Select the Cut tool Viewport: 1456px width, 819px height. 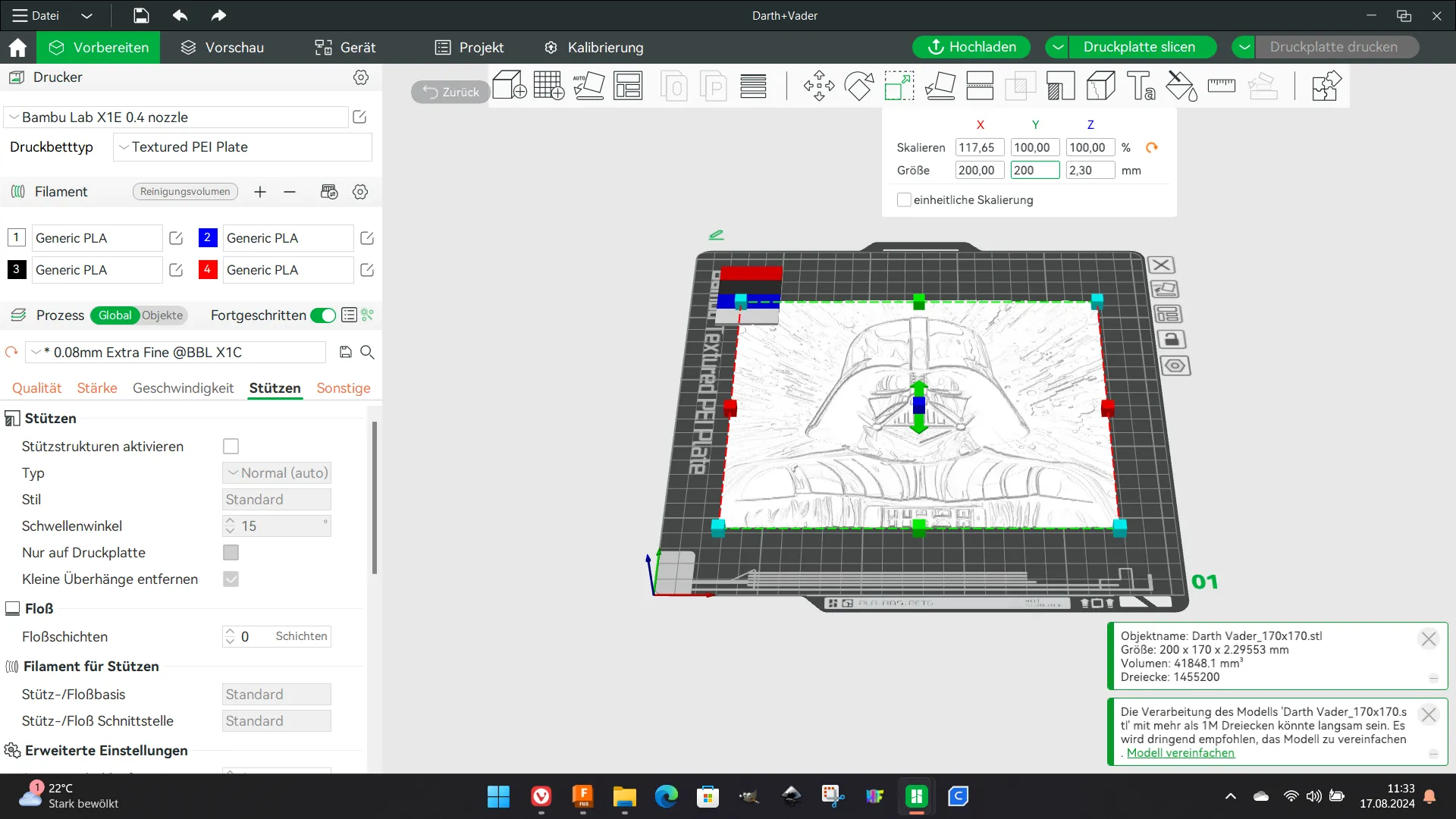tap(980, 86)
